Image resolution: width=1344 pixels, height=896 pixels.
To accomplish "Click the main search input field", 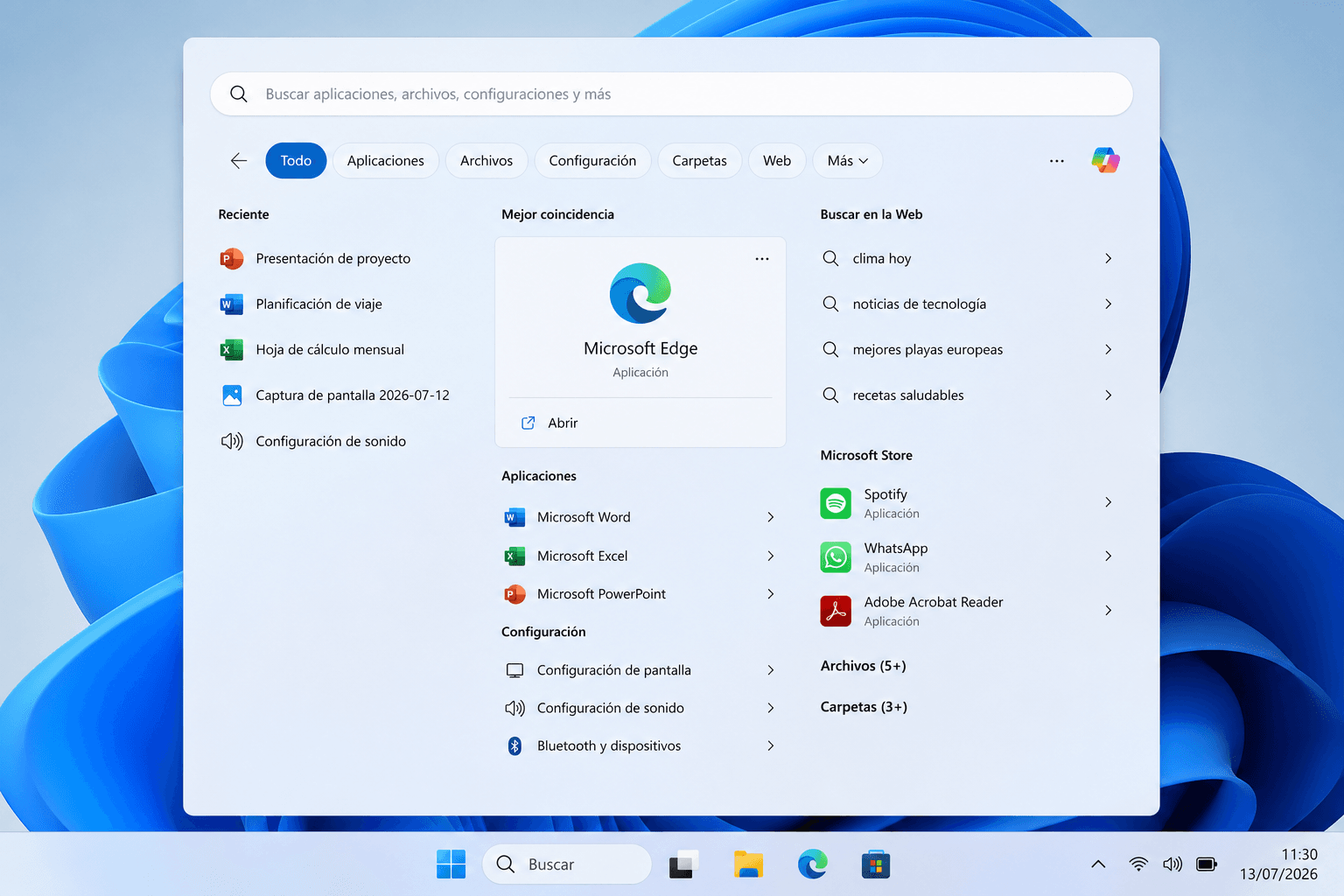I will [672, 94].
